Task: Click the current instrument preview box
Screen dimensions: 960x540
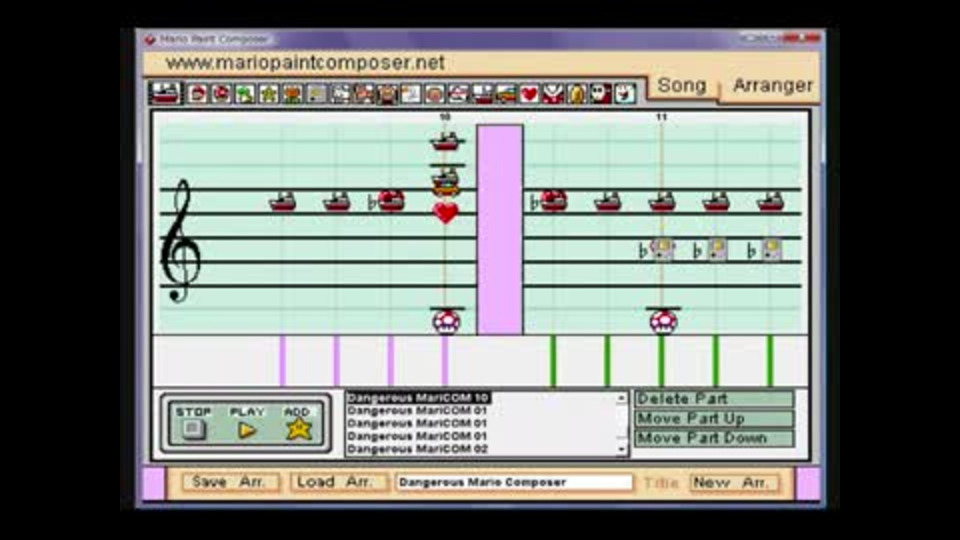Action: pyautogui.click(x=165, y=93)
